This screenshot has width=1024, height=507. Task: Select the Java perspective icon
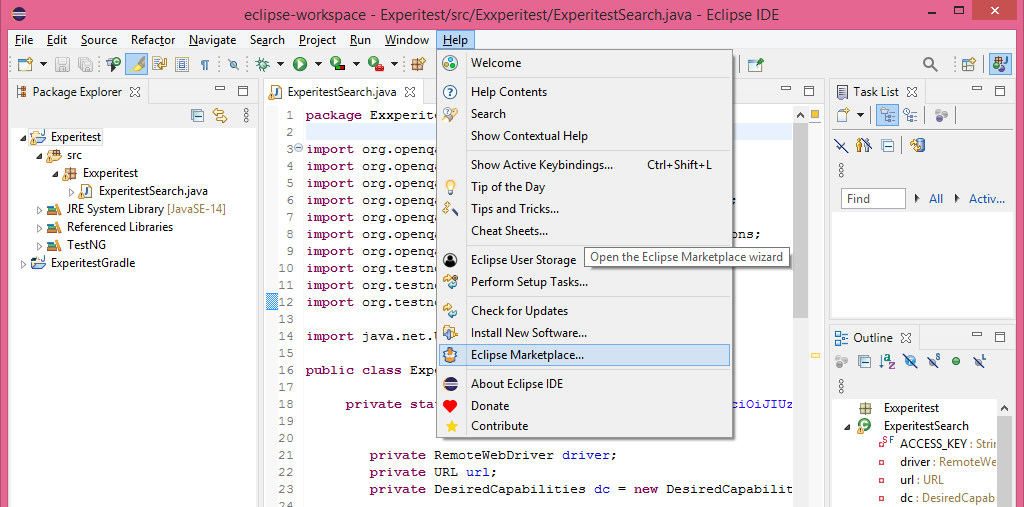(x=1000, y=64)
